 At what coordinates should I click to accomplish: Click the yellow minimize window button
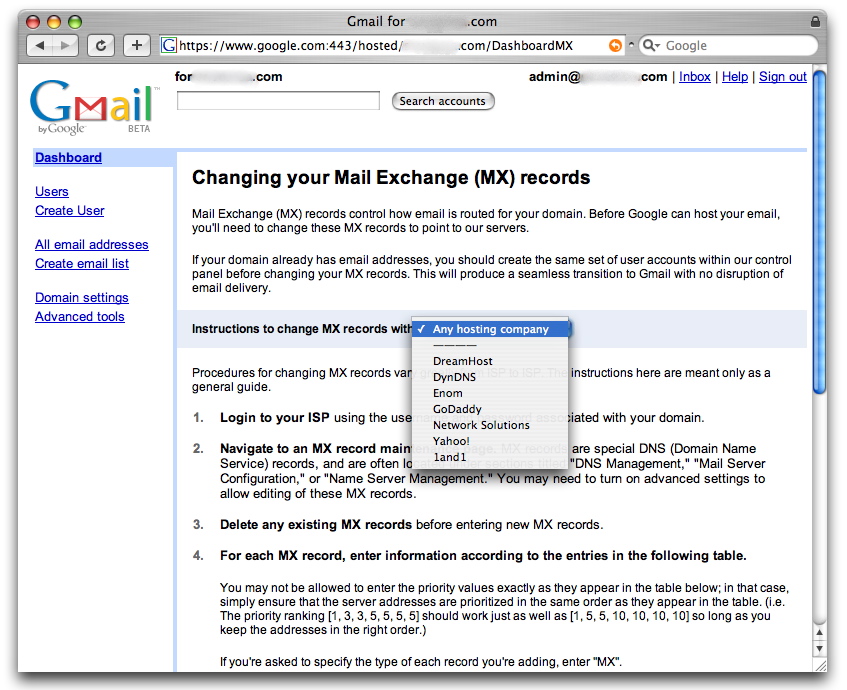(x=54, y=22)
